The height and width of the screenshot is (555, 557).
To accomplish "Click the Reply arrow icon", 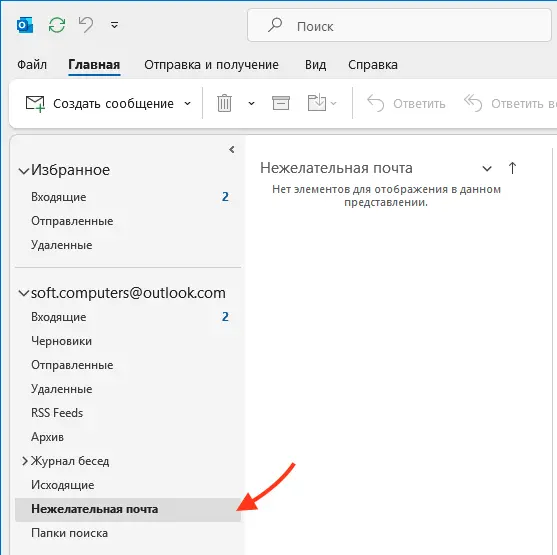I will click(375, 103).
